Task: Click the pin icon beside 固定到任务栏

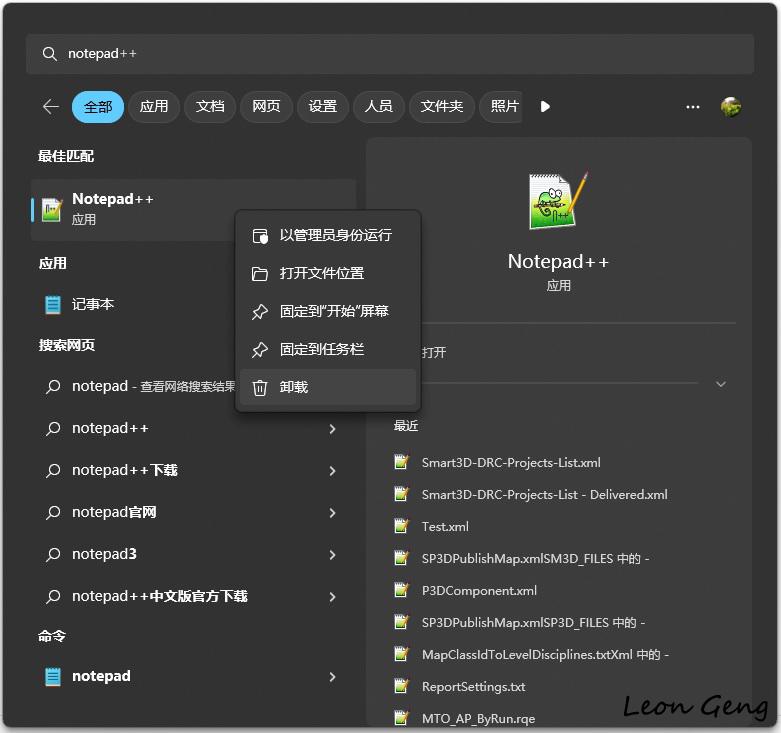Action: click(x=260, y=350)
